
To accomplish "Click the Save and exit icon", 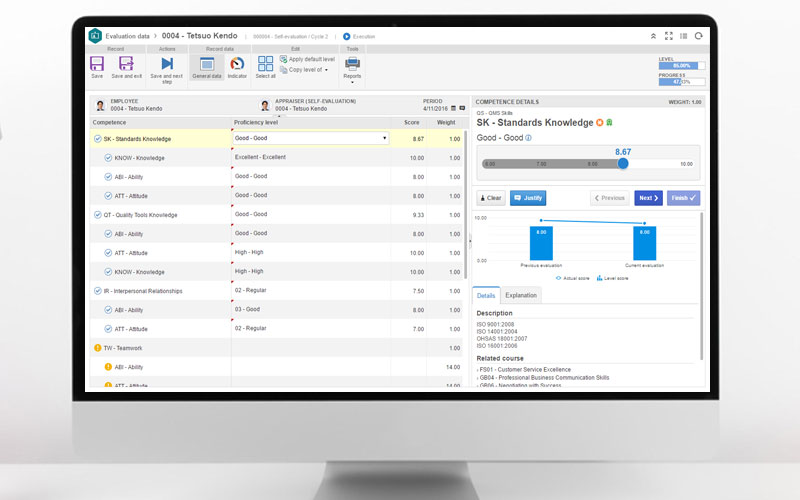I will click(x=126, y=64).
